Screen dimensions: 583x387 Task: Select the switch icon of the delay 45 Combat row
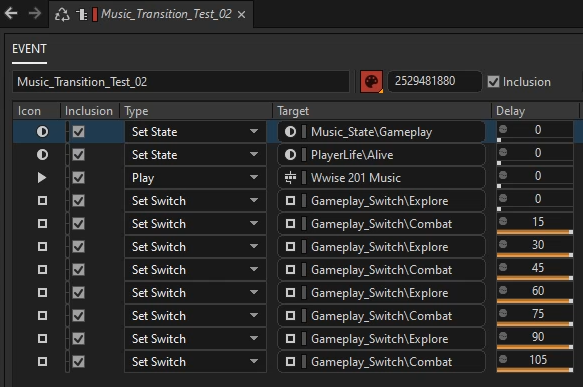click(42, 270)
